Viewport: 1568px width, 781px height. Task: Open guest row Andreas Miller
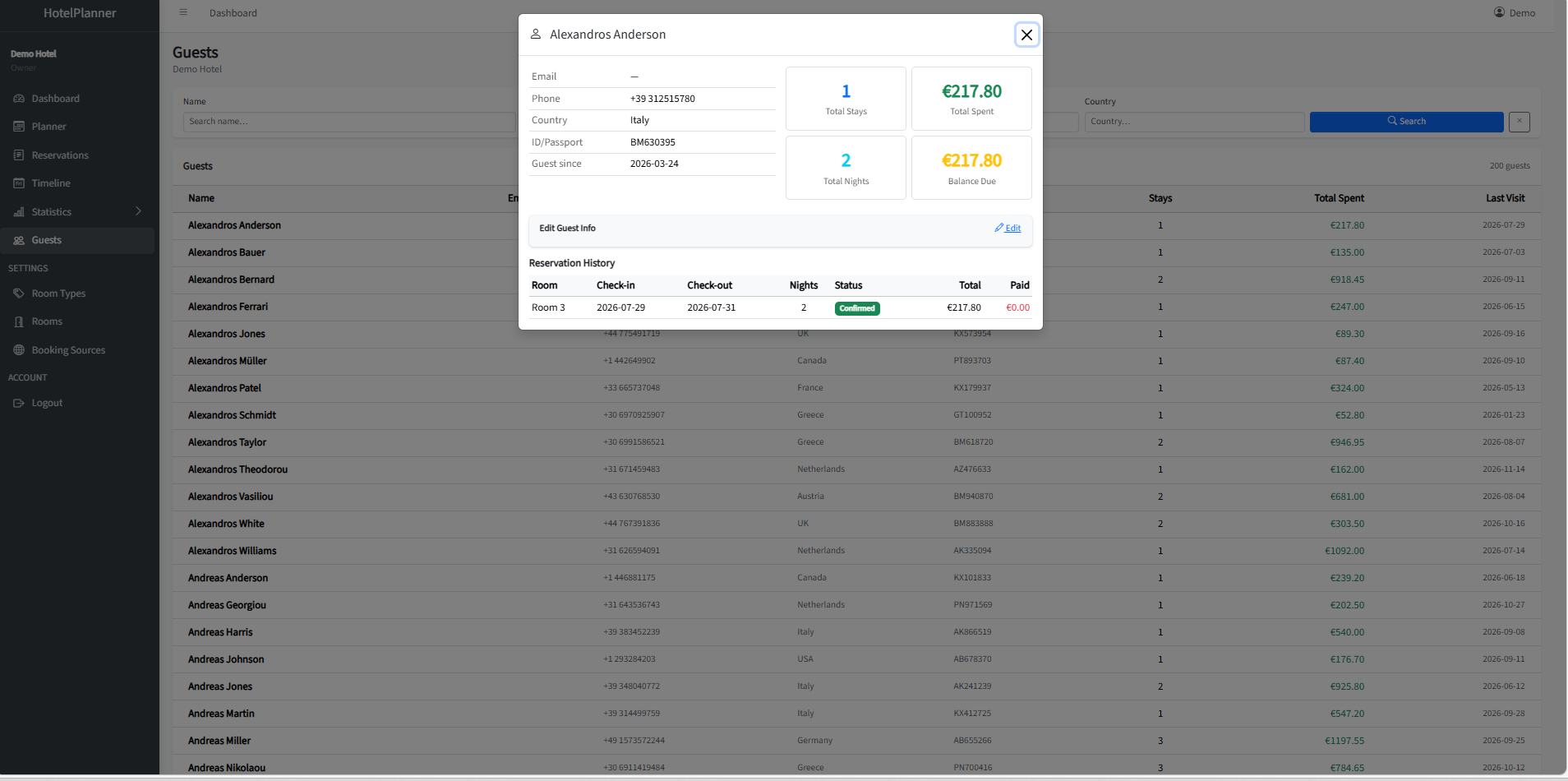[856, 741]
